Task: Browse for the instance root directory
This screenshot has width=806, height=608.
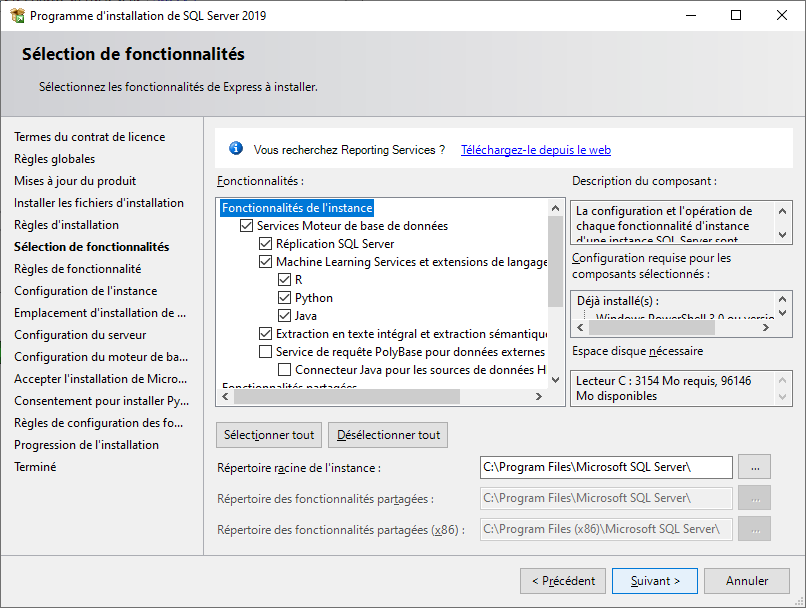Action: pyautogui.click(x=755, y=467)
